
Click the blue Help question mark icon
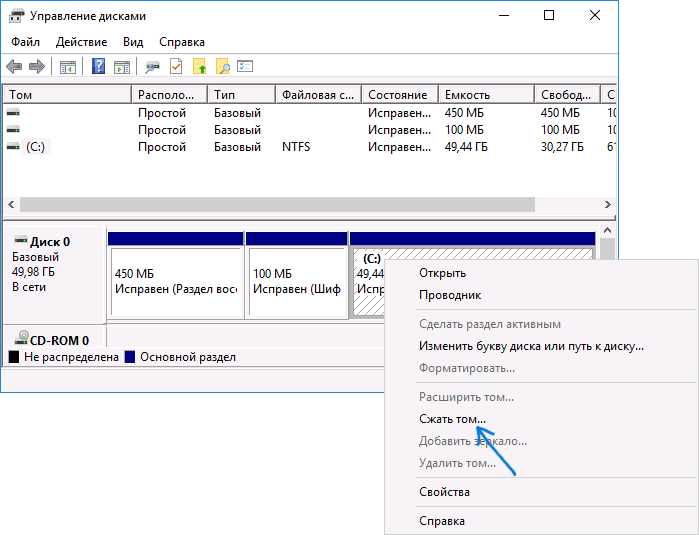[99, 67]
